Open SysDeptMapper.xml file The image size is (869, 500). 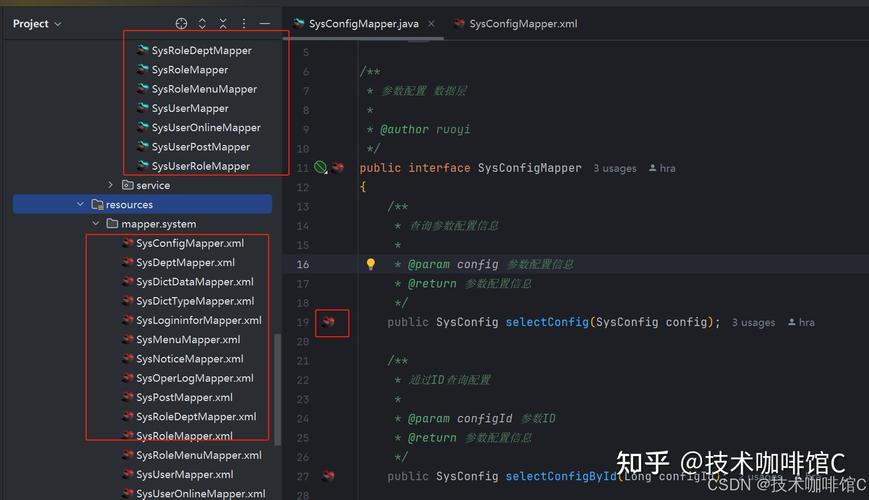pos(185,263)
